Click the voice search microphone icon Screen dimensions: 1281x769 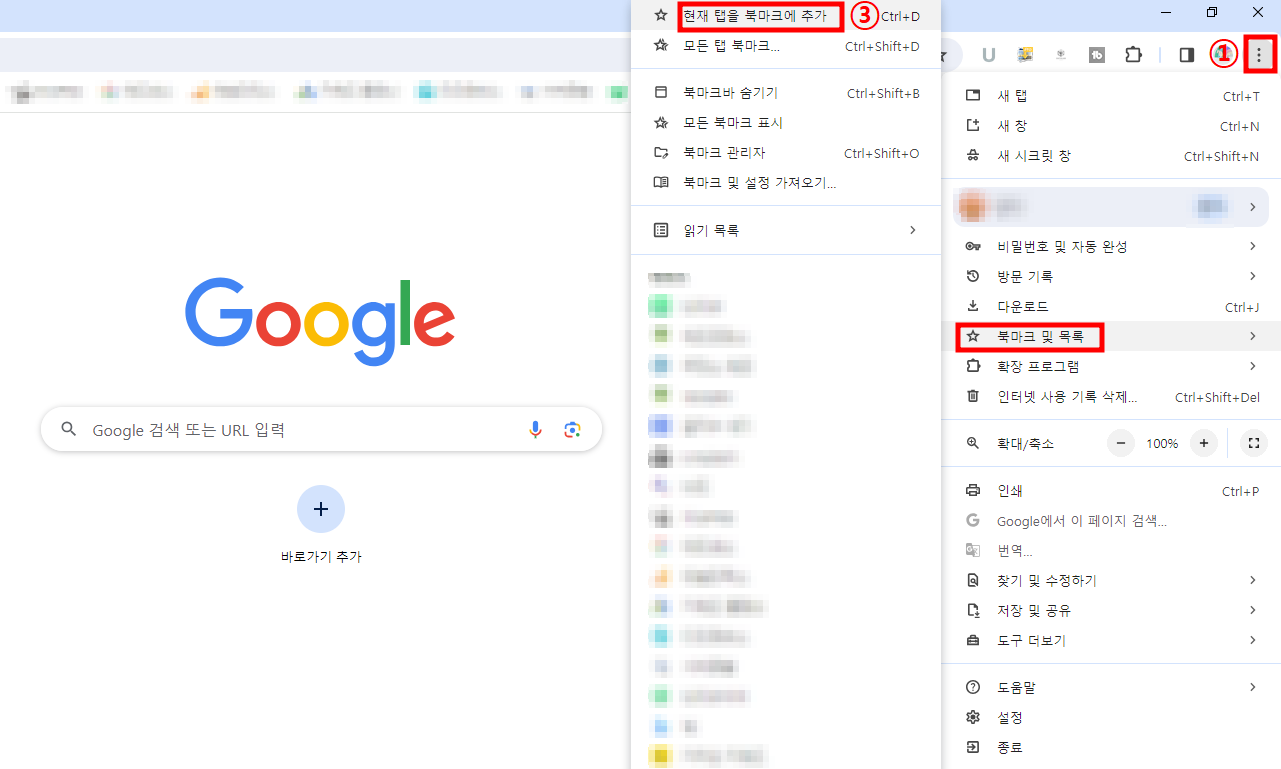point(535,428)
